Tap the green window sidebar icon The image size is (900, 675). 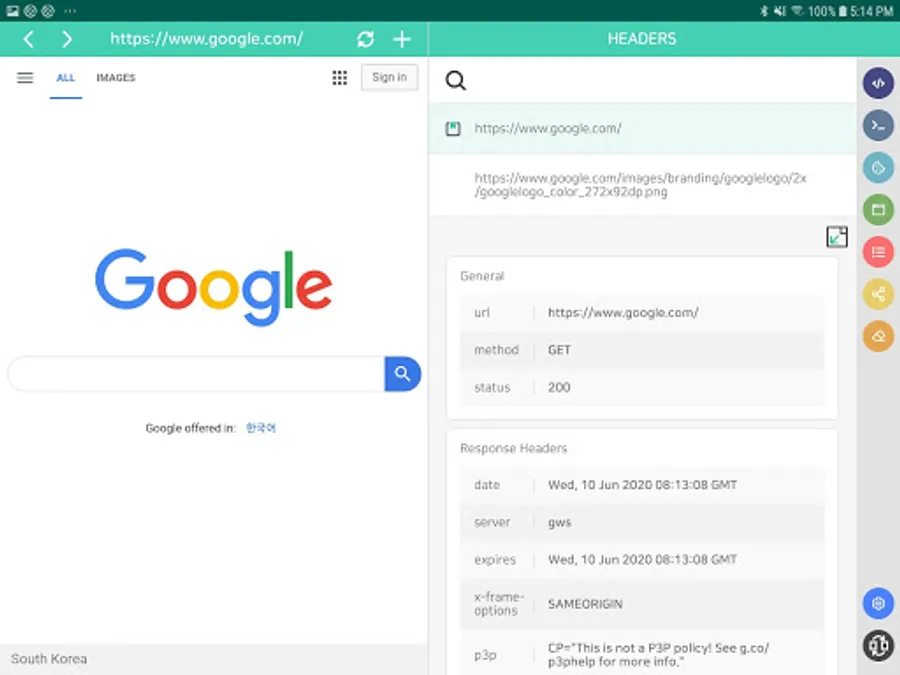pyautogui.click(x=878, y=210)
